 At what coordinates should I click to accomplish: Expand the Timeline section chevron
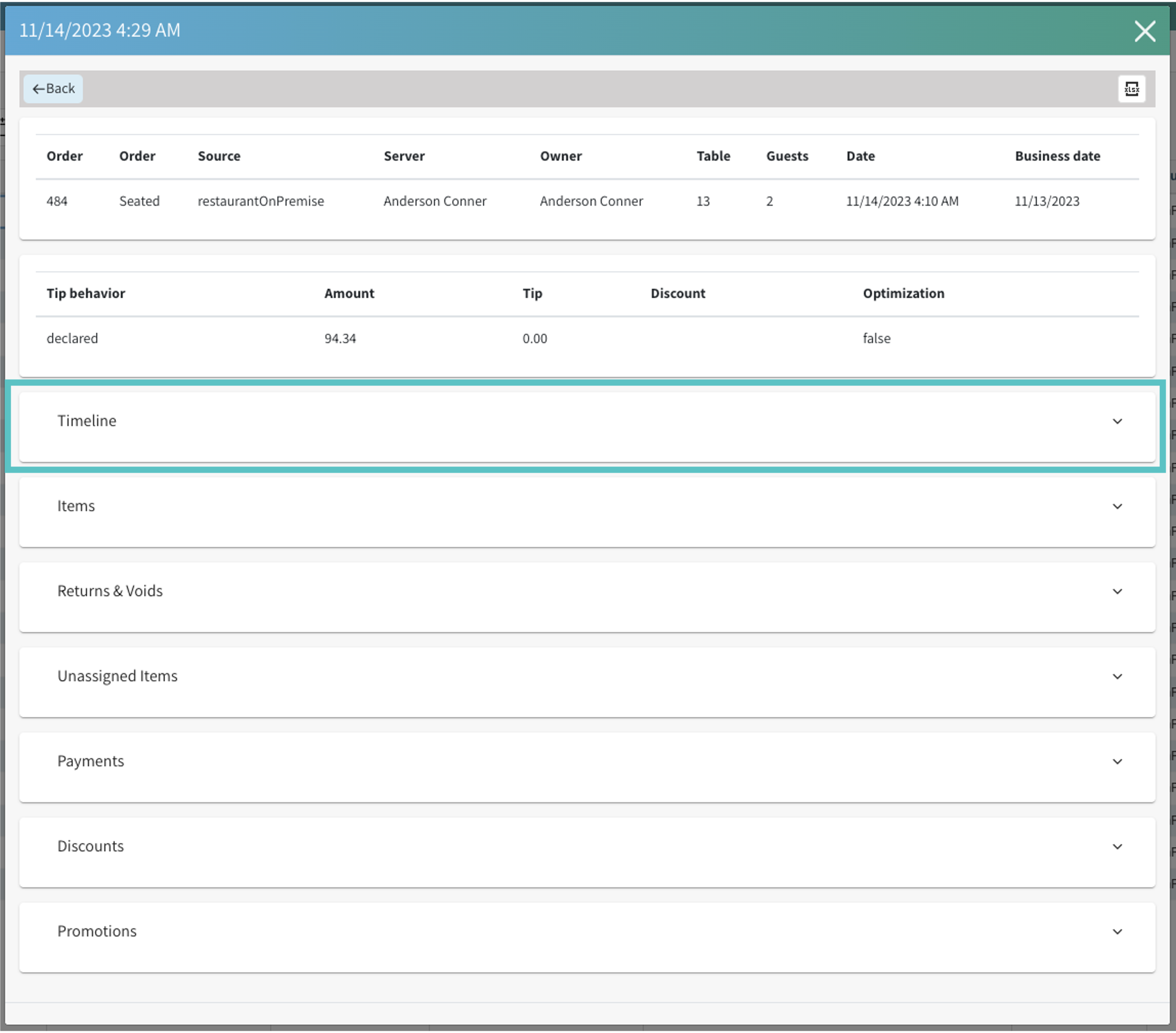(1117, 421)
